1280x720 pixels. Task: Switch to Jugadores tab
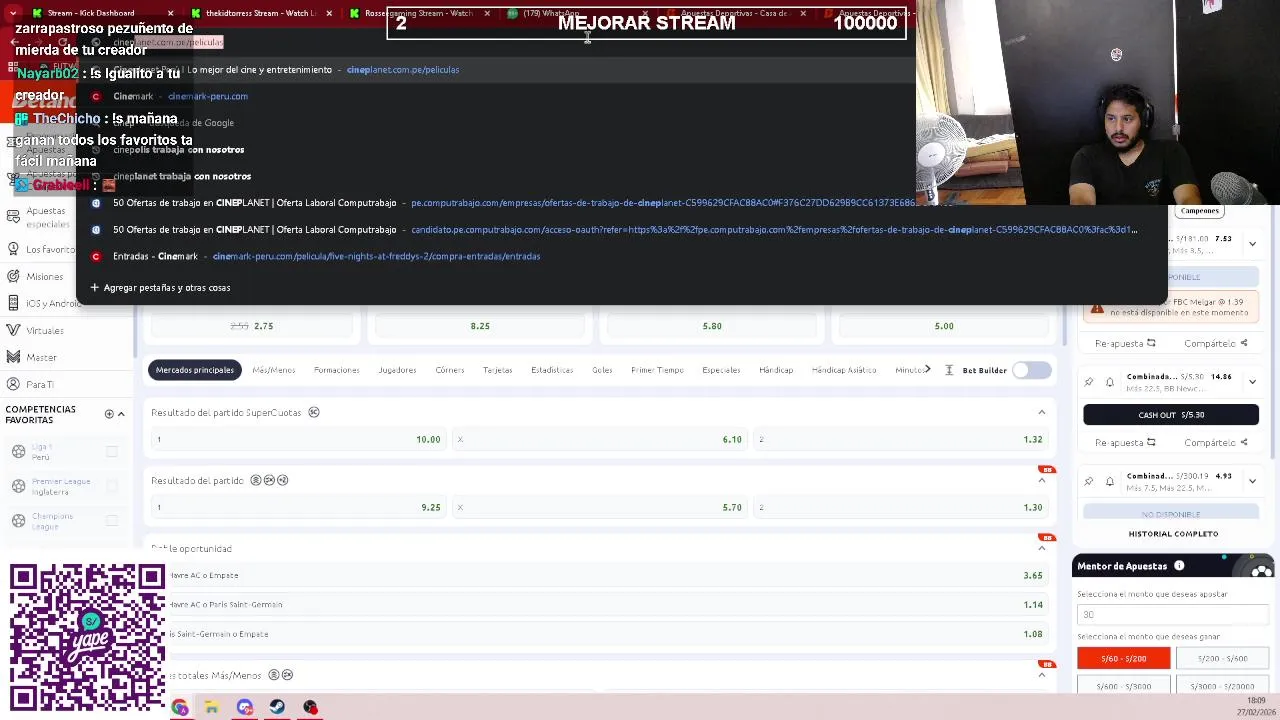(397, 370)
